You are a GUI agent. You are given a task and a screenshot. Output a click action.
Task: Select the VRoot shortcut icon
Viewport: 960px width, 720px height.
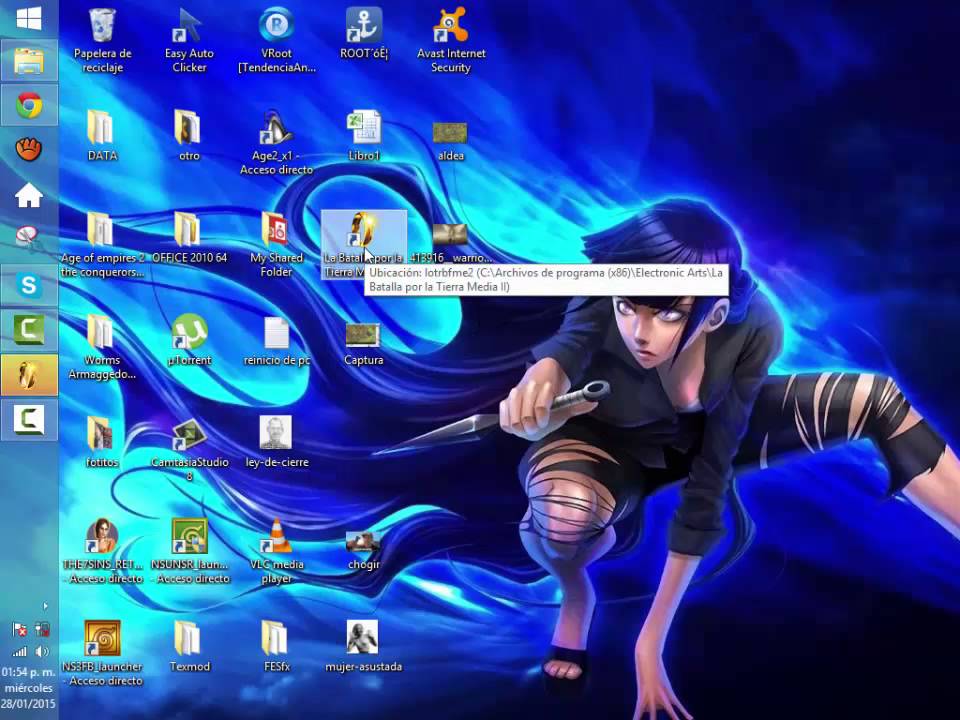pos(277,41)
